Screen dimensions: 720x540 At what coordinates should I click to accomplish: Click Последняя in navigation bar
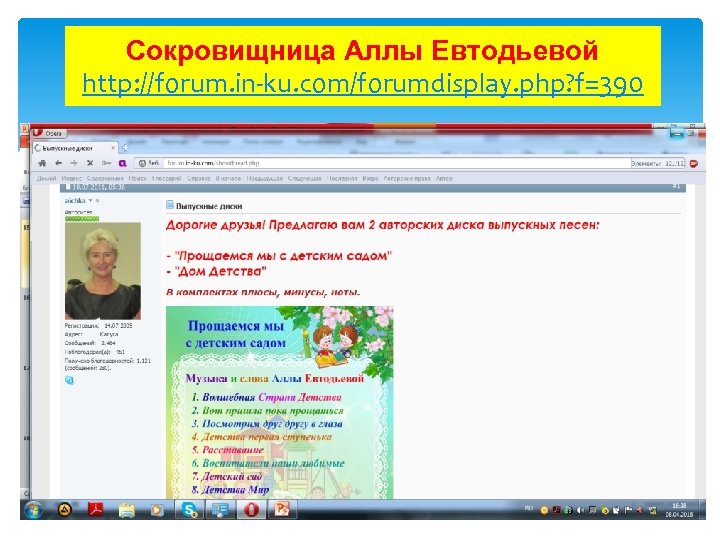[342, 178]
